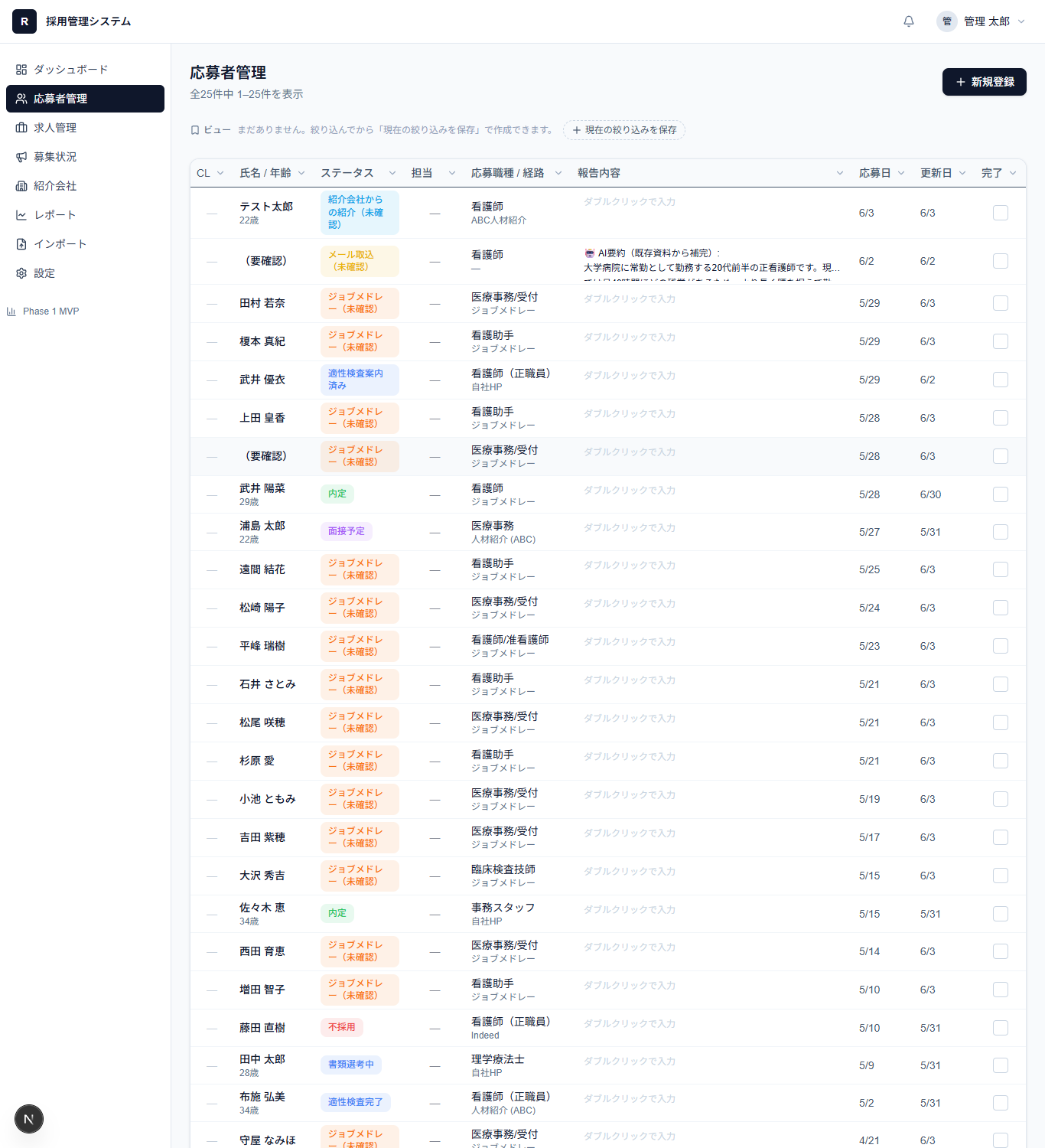
Task: Open the 管理 太郎 user menu
Action: pyautogui.click(x=982, y=21)
